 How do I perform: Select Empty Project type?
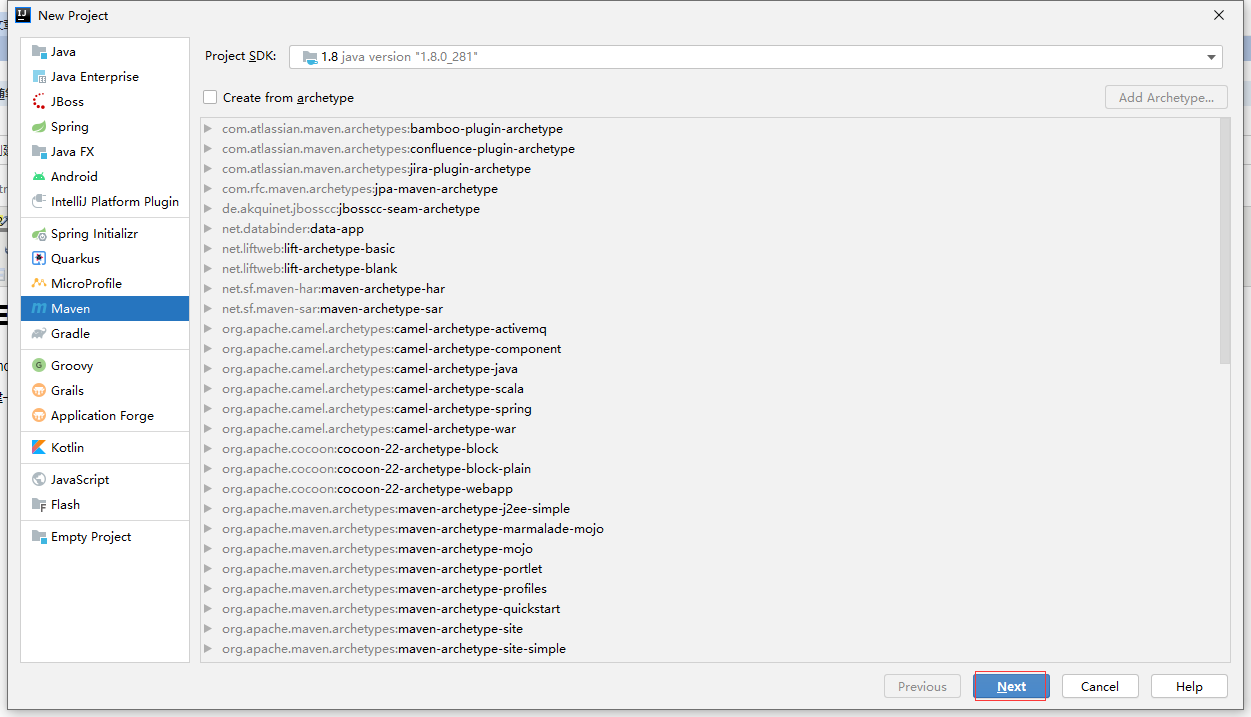pos(105,537)
